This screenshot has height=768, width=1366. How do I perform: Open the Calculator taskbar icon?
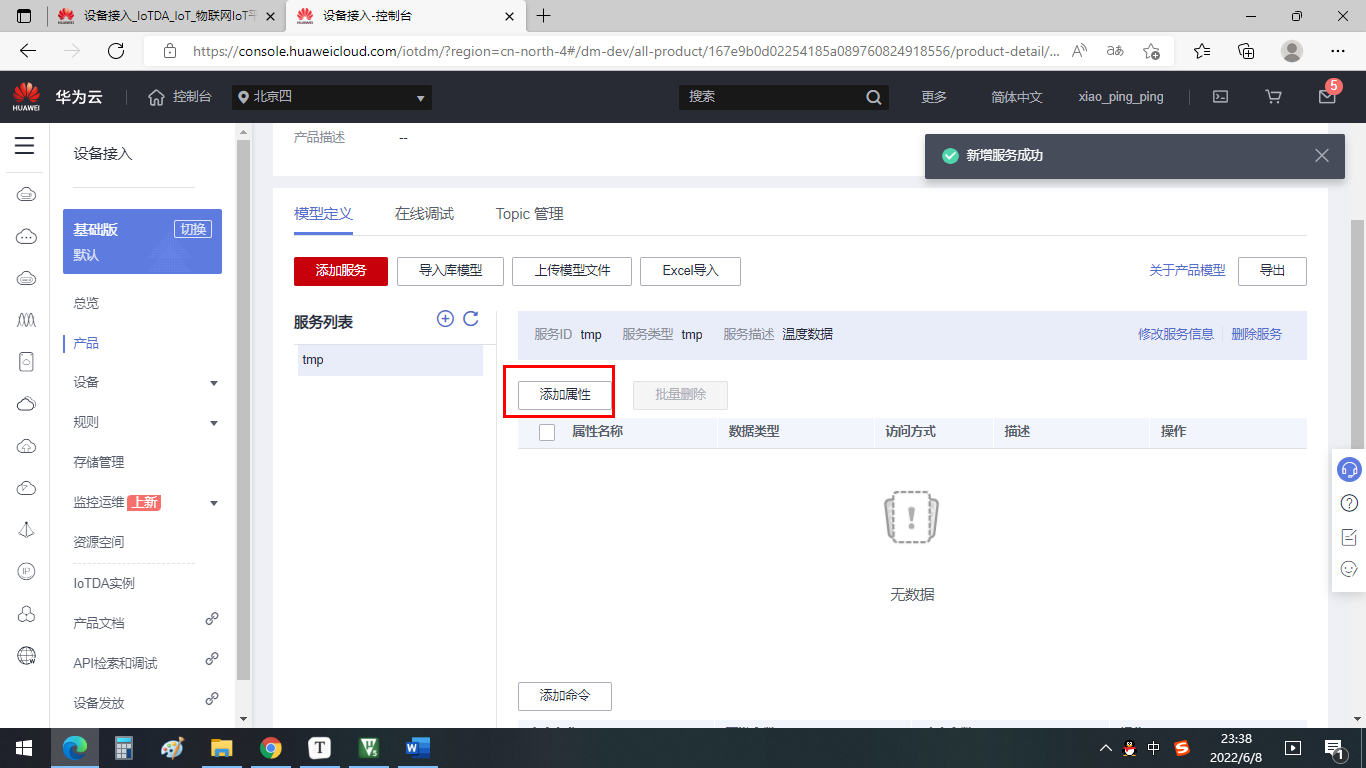click(124, 747)
